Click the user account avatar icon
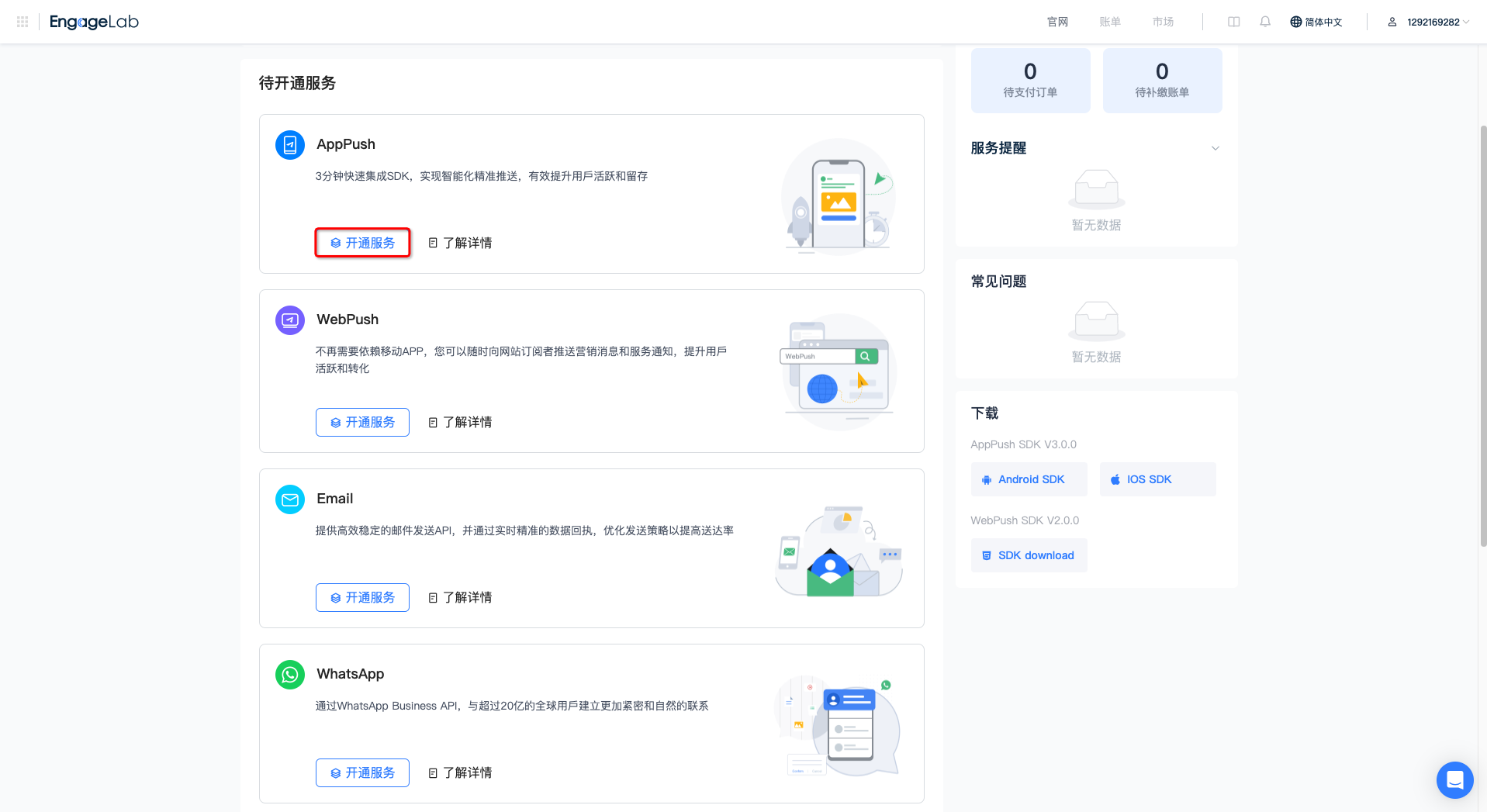This screenshot has height=812, width=1487. point(1392,22)
